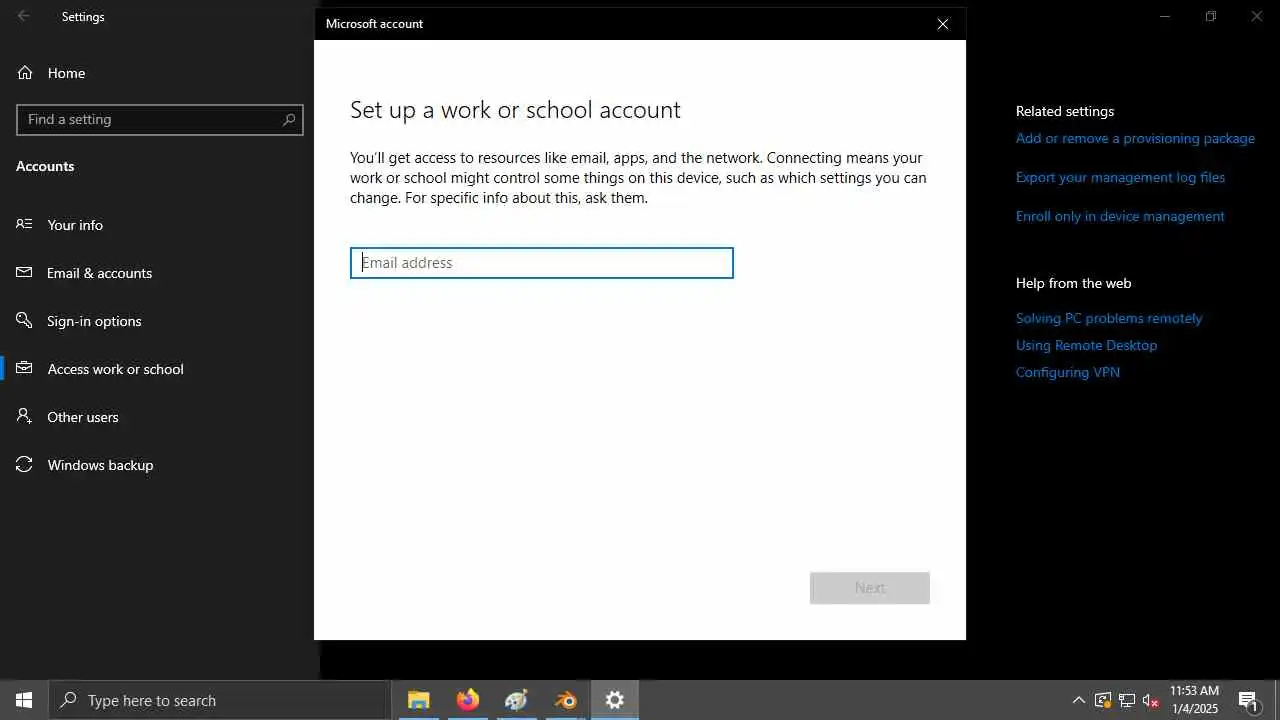Open Export your management log files link

click(x=1120, y=177)
